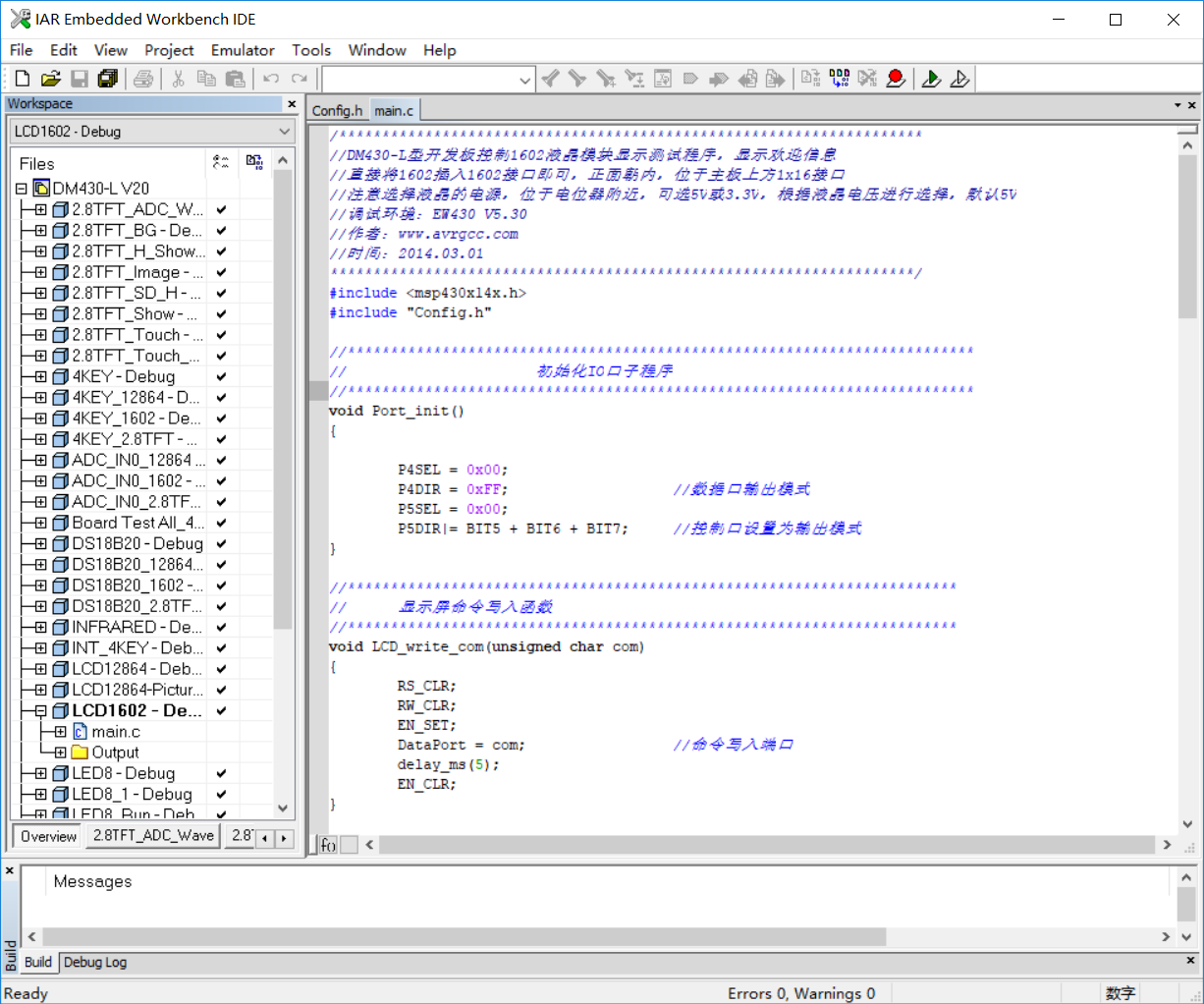Click the Find Next toolbar icon
This screenshot has height=1004, width=1204.
577,79
